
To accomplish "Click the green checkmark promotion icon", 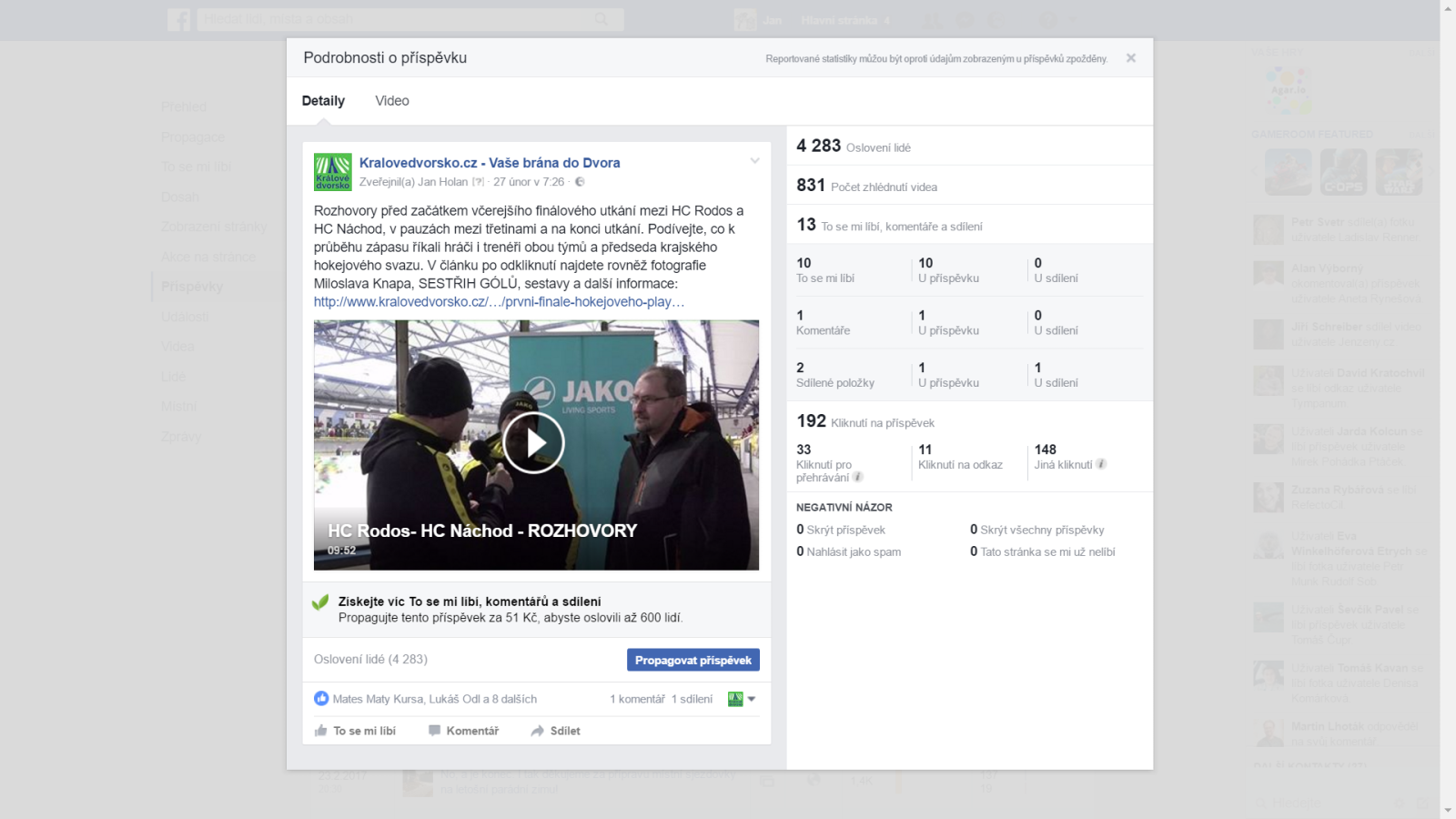I will pos(320,602).
